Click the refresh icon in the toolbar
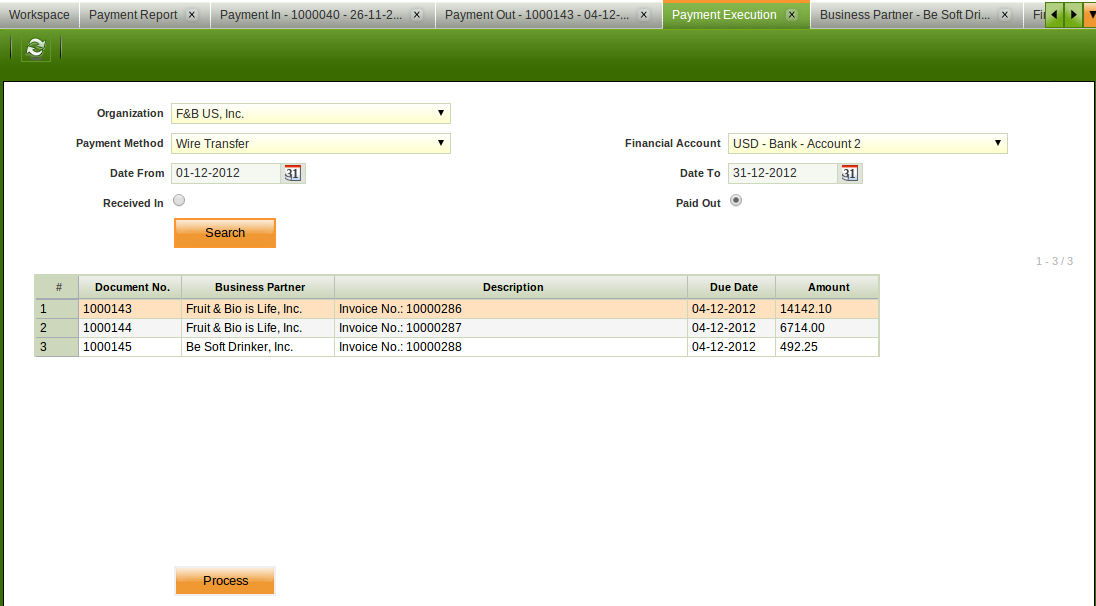Screen dimensions: 1096x606 (x=36, y=48)
